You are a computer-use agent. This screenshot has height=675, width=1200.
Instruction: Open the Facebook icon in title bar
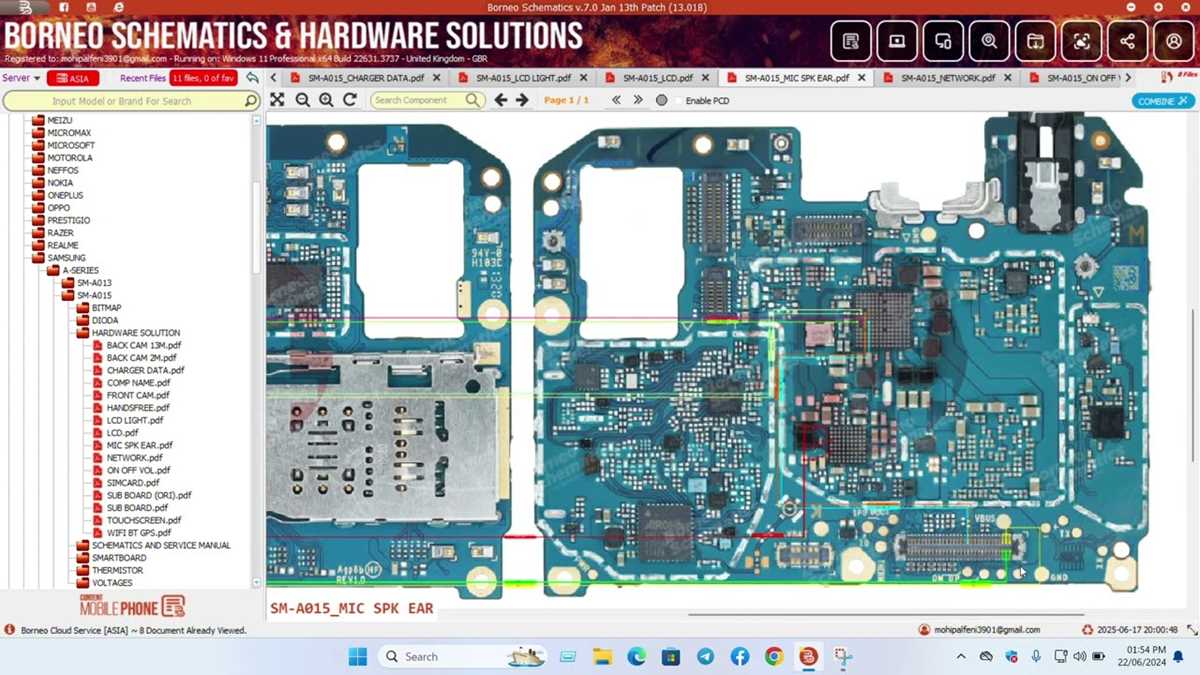64,7
